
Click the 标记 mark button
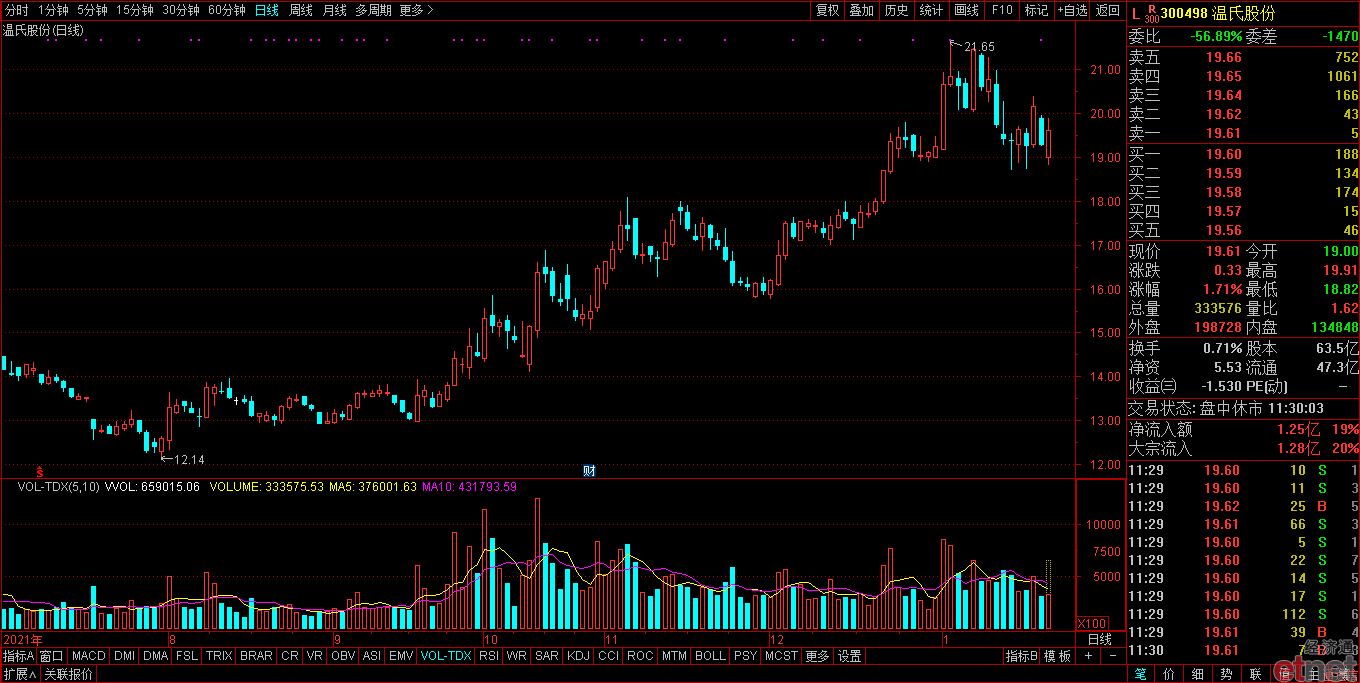1036,10
